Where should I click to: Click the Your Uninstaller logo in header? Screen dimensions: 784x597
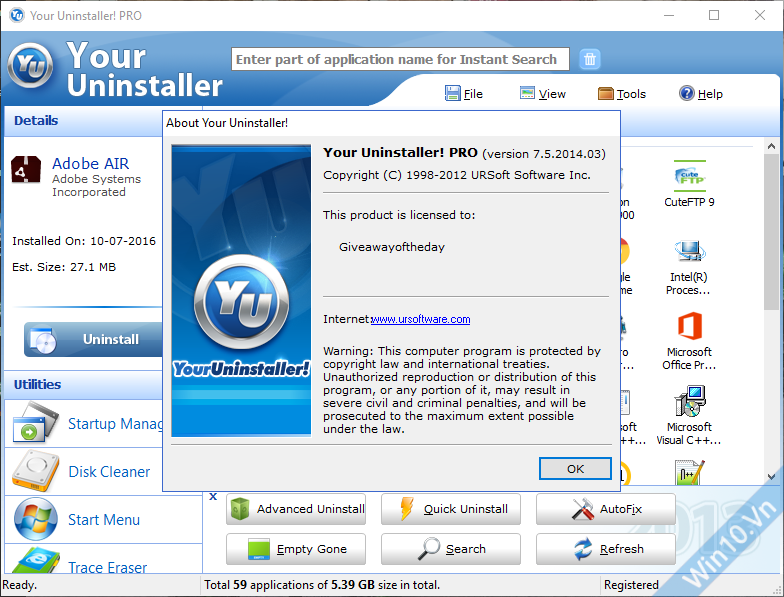[x=30, y=65]
